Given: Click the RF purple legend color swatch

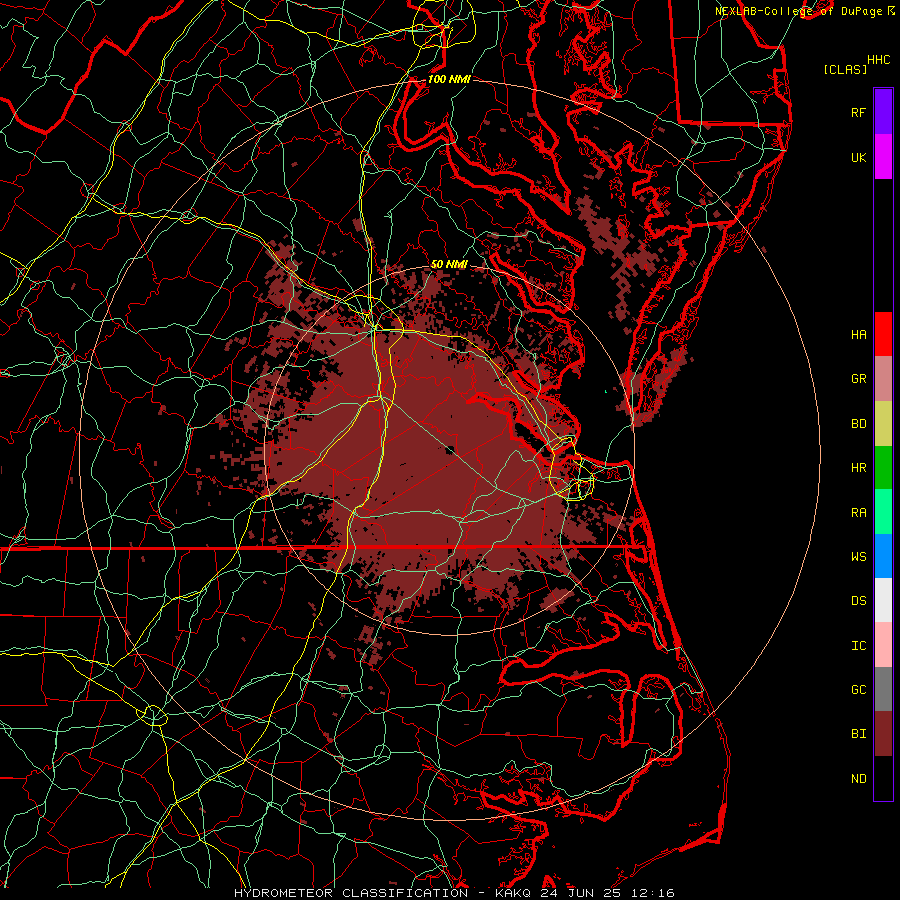Looking at the screenshot, I should coord(883,112).
